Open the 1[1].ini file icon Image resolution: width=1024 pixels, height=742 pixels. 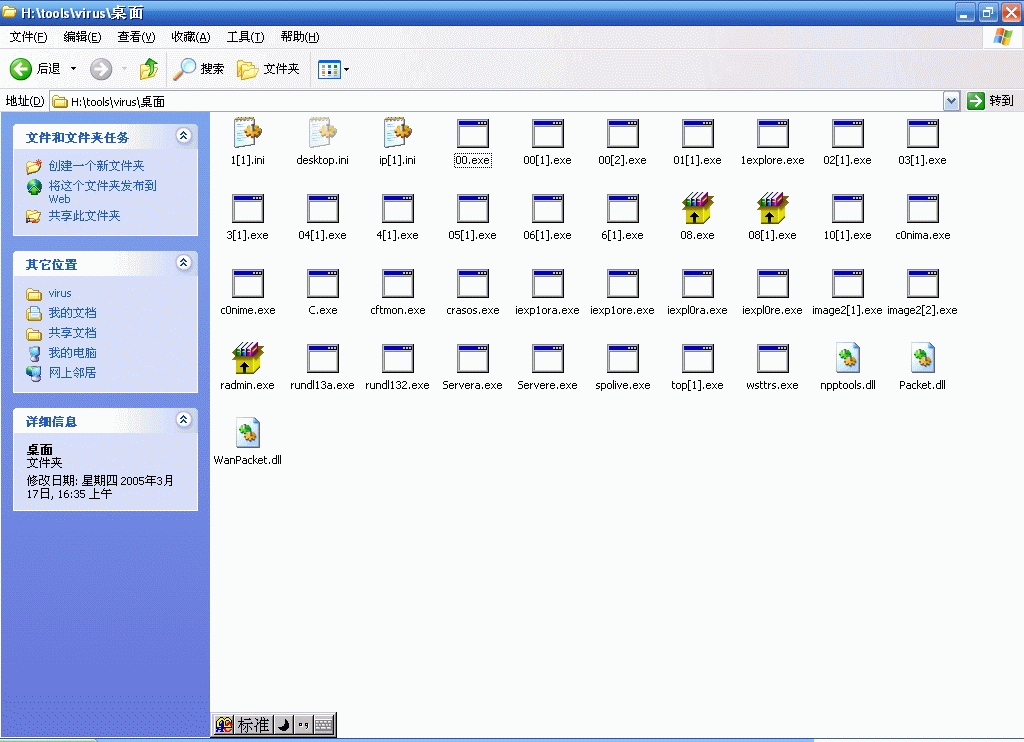coord(248,133)
